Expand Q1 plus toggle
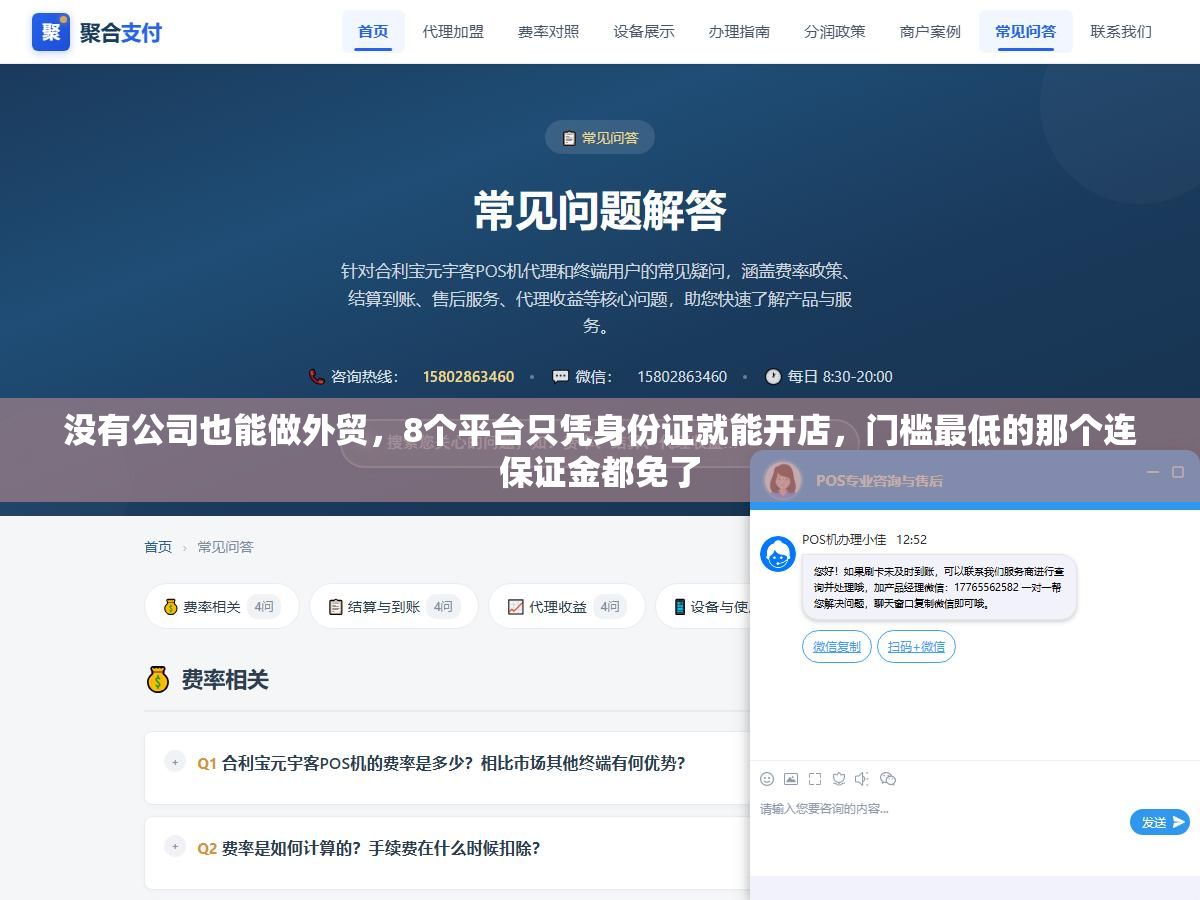This screenshot has width=1200, height=900. coord(175,762)
